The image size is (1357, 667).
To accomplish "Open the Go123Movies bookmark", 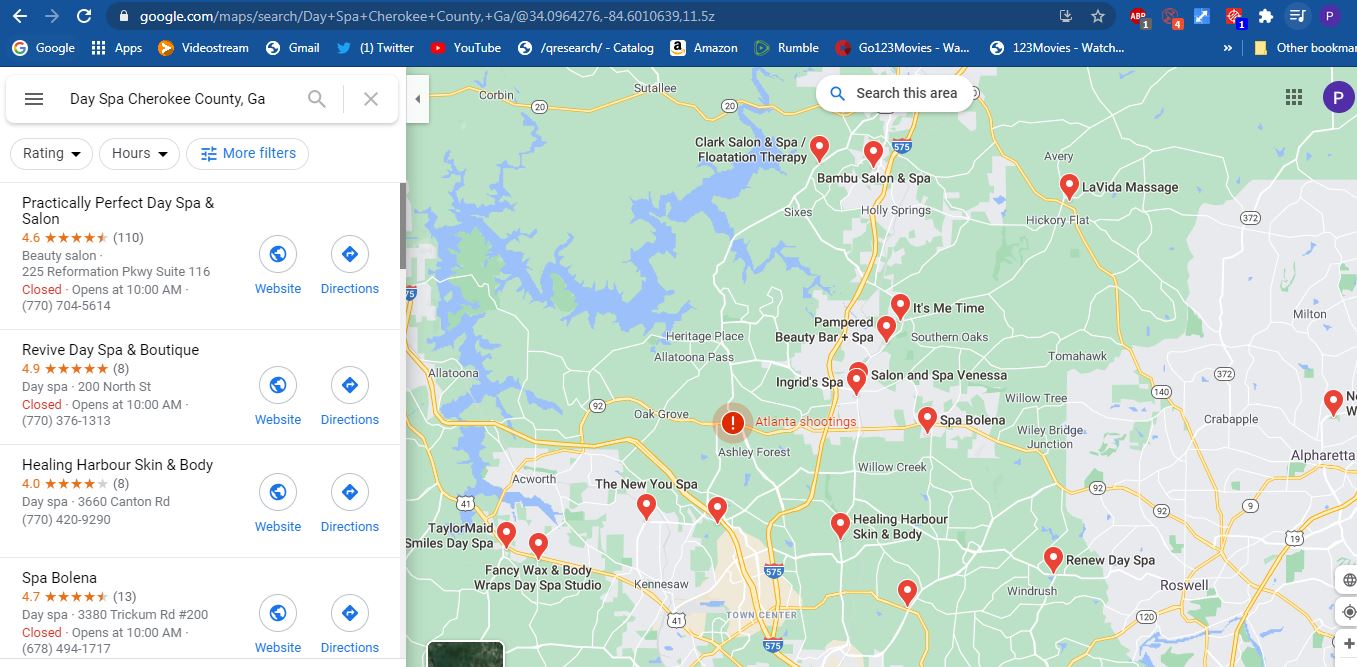I will pyautogui.click(x=902, y=47).
